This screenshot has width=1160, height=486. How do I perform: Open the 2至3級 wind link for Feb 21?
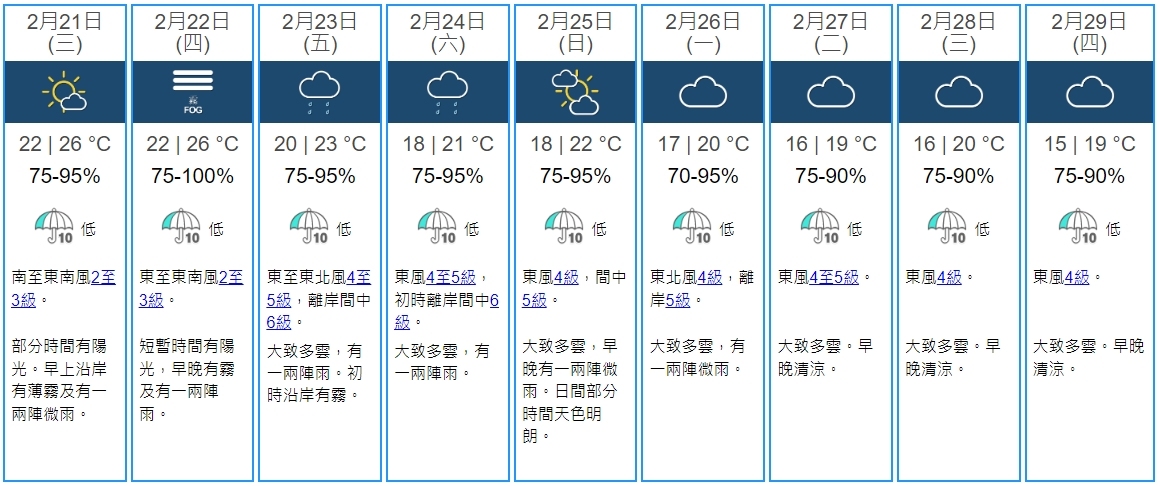pyautogui.click(x=103, y=277)
